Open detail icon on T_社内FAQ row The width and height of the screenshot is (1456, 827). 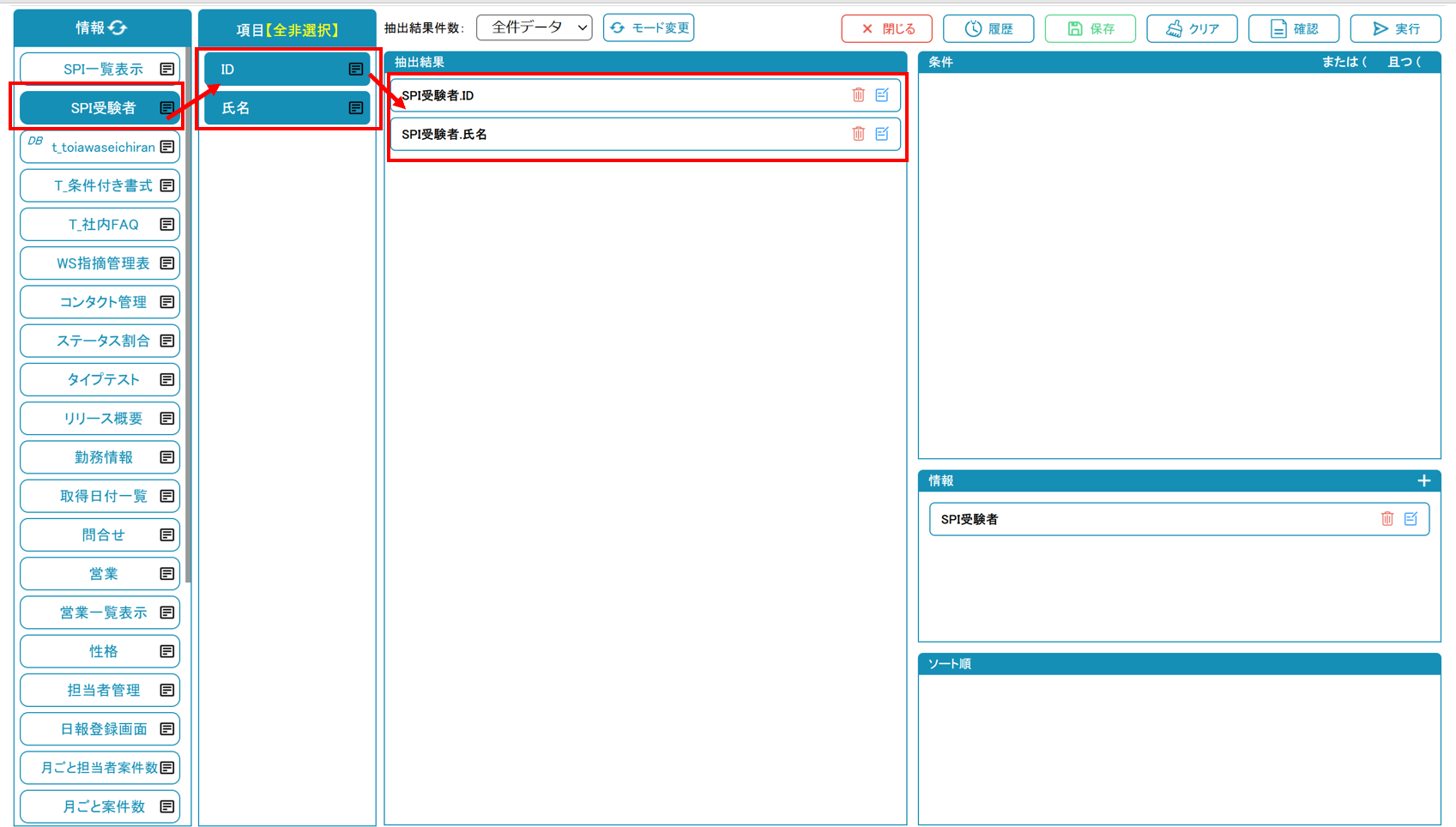[x=167, y=225]
